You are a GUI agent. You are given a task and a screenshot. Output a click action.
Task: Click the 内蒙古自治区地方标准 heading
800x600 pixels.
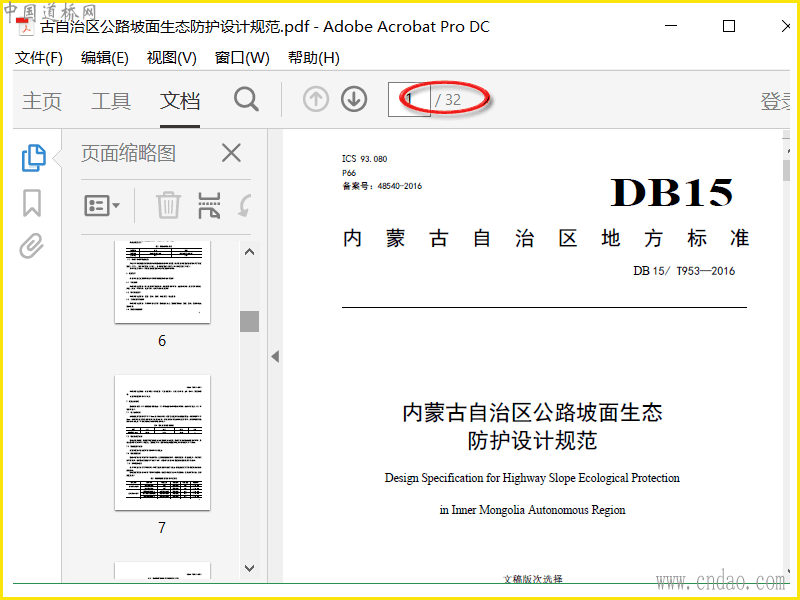(546, 238)
